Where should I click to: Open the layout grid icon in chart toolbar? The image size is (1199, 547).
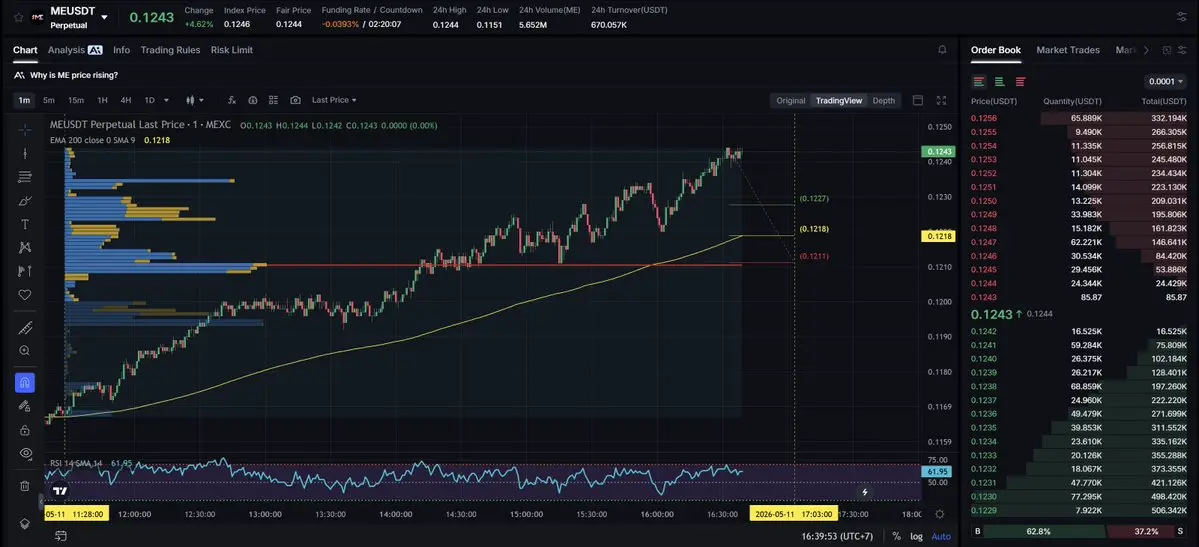coord(274,100)
